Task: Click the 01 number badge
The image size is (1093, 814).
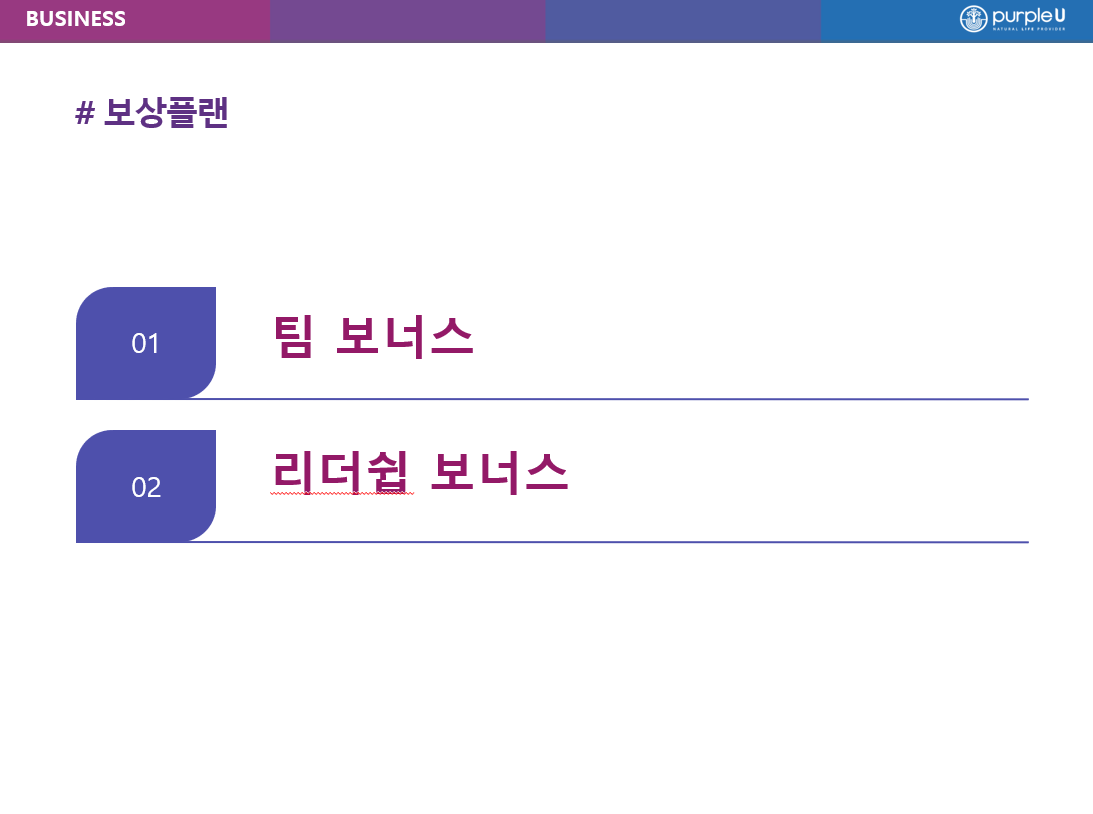Action: (146, 343)
